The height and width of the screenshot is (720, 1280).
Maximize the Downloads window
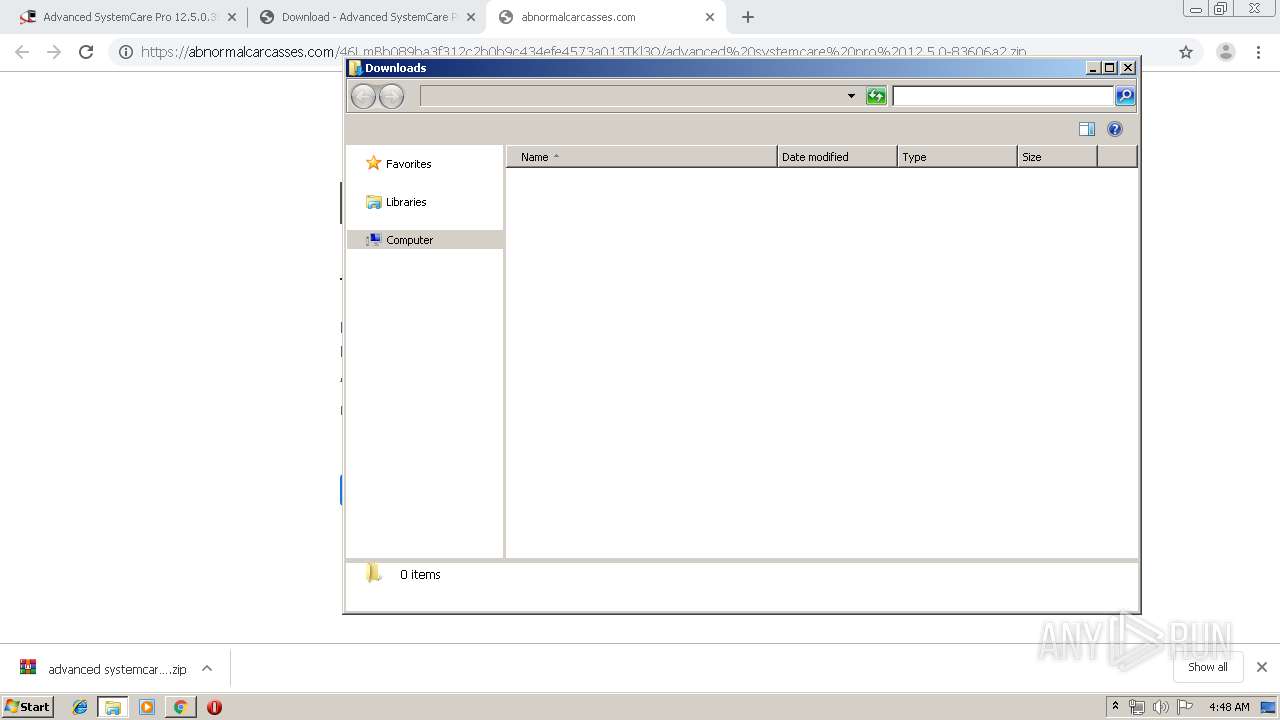[1110, 68]
